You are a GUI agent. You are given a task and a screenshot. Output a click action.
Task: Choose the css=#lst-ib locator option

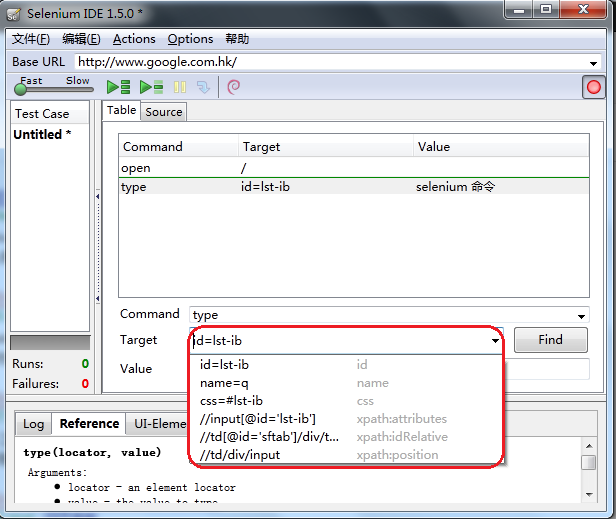point(346,401)
